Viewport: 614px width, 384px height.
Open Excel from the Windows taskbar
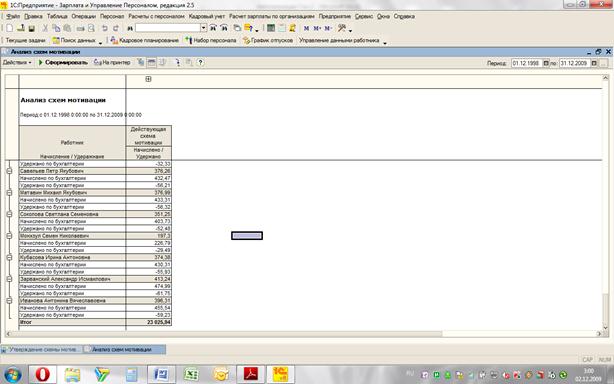[191, 375]
